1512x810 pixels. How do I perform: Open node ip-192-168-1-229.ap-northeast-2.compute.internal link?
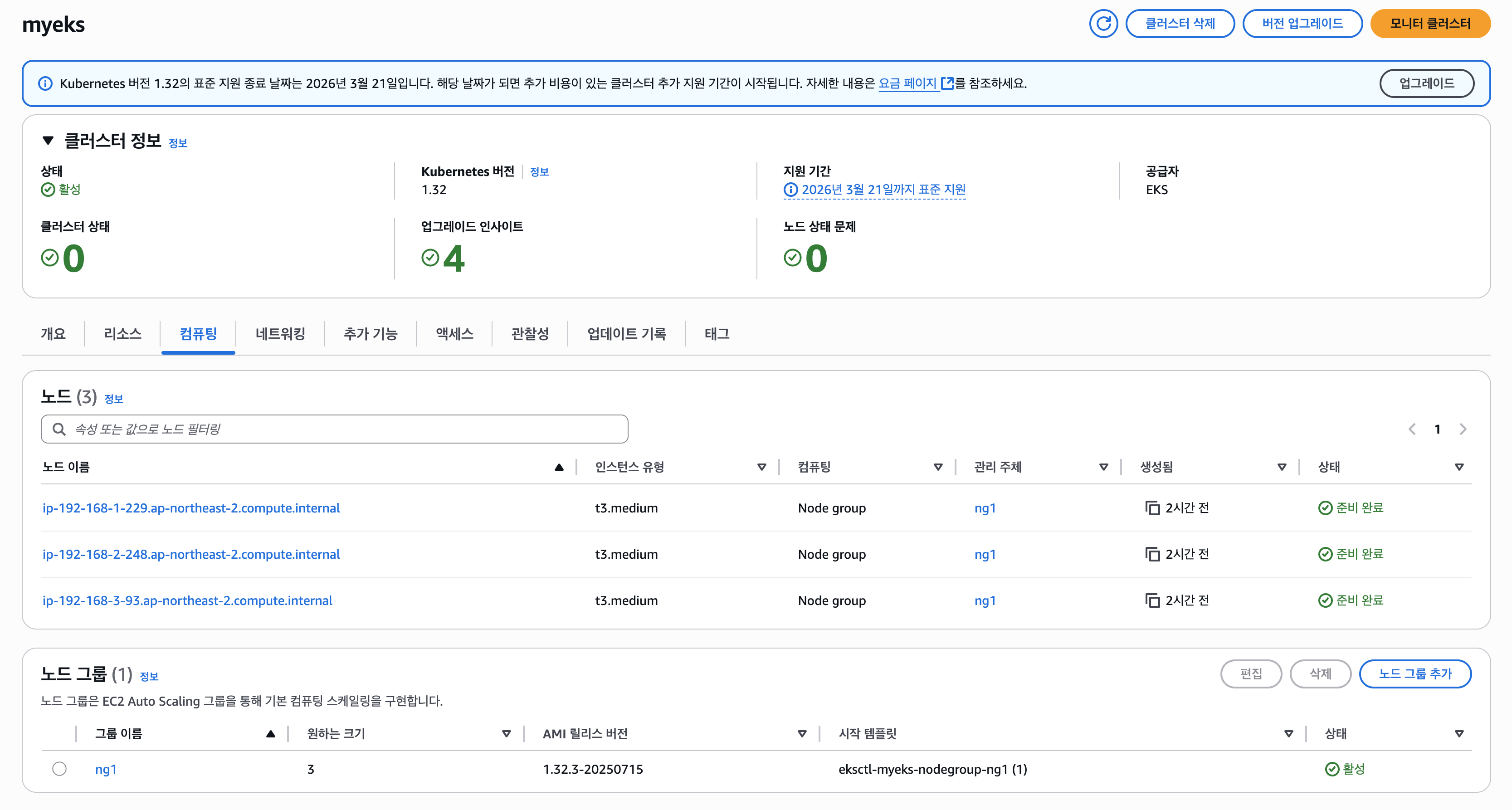(191, 507)
